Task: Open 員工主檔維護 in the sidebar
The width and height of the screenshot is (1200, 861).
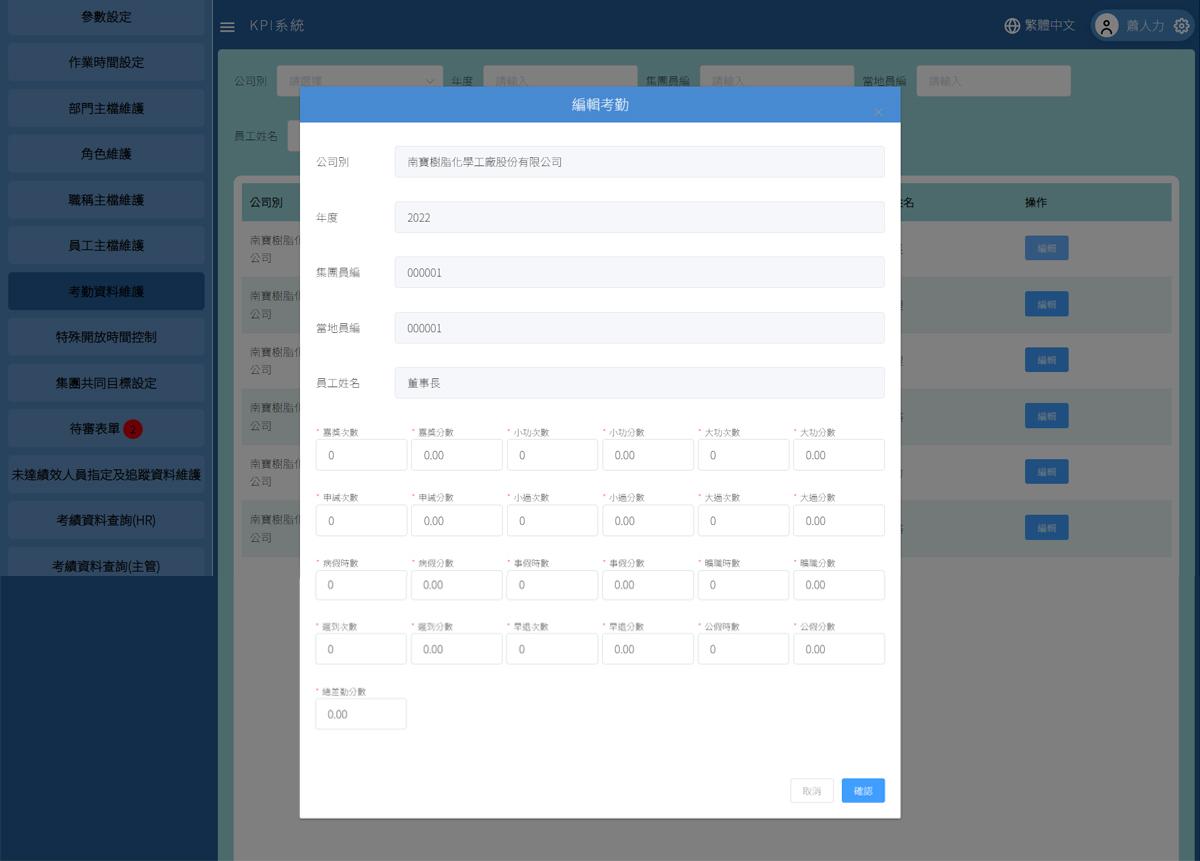Action: pyautogui.click(x=106, y=245)
